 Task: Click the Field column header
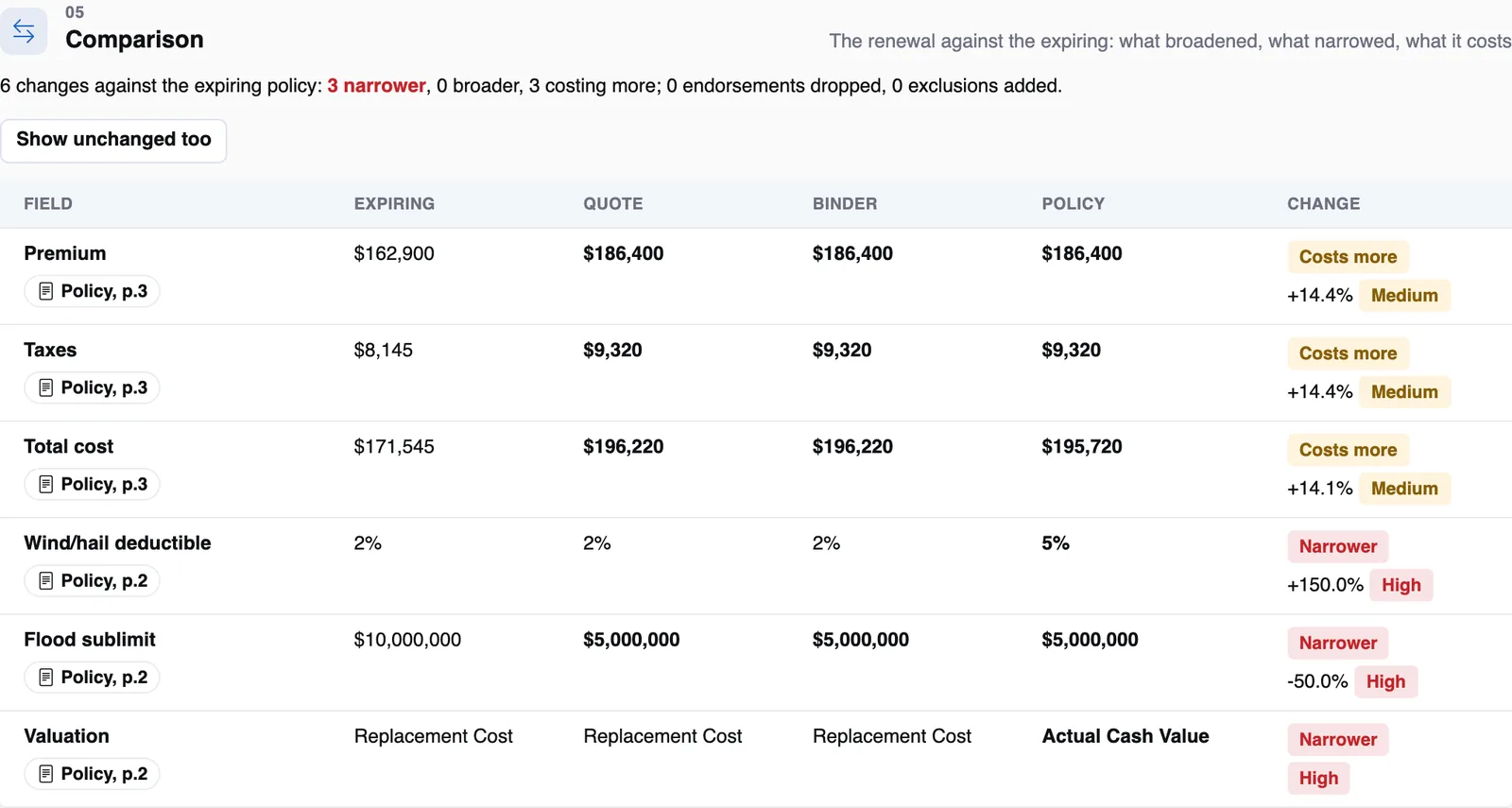[x=48, y=203]
